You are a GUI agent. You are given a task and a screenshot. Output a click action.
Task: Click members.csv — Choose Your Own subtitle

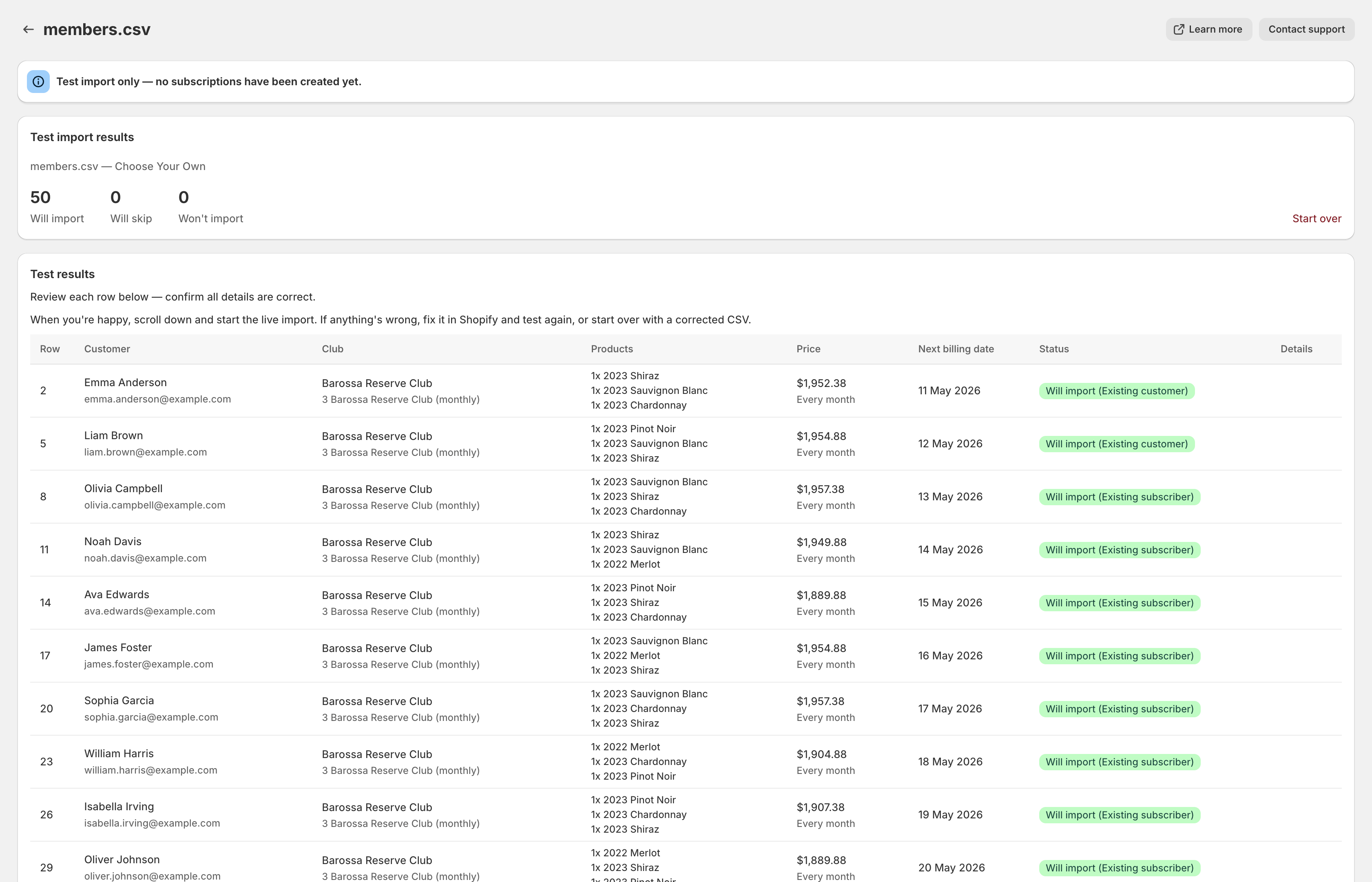(117, 166)
